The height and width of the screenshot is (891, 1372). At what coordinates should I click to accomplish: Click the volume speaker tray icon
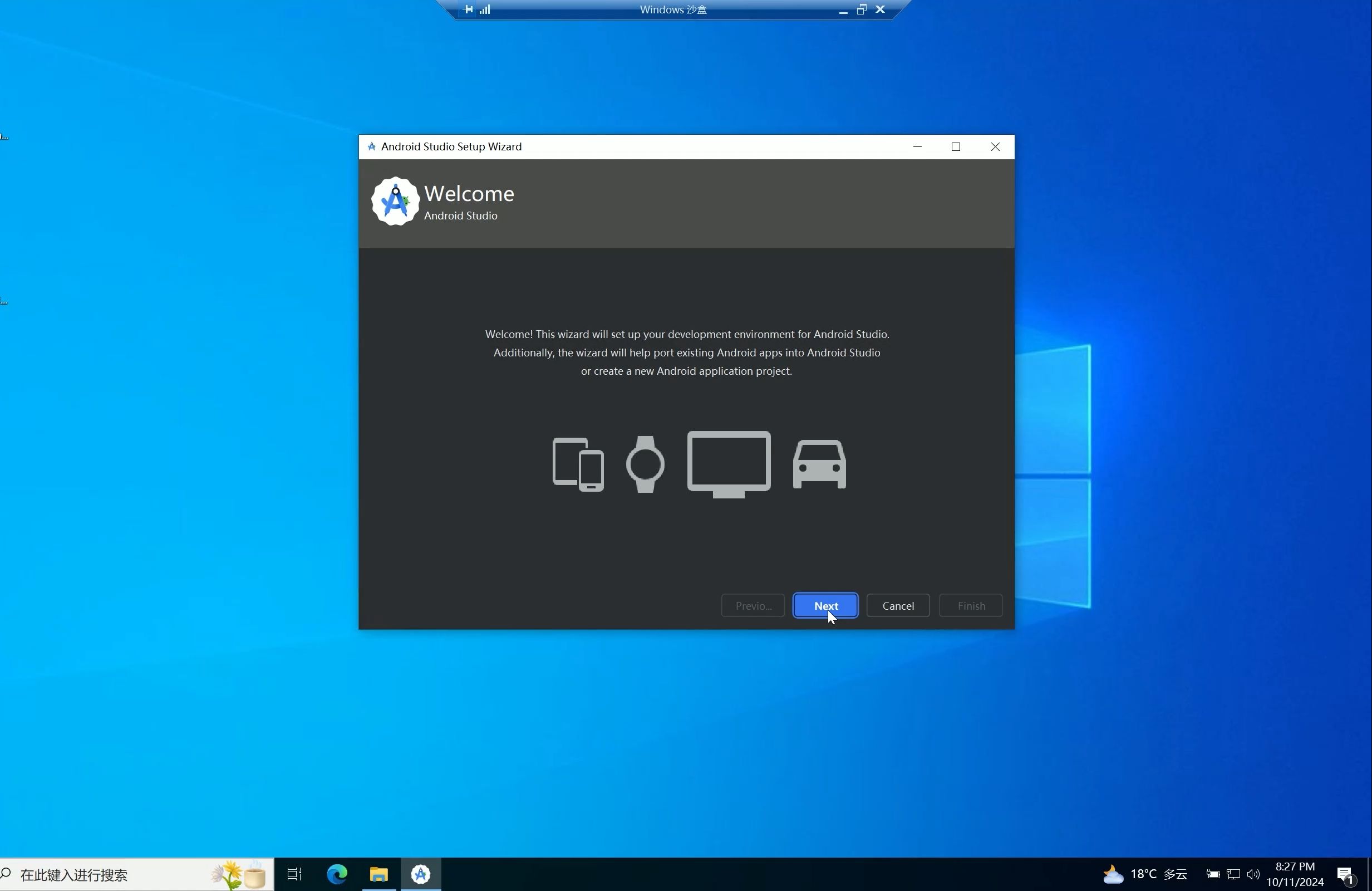1253,874
